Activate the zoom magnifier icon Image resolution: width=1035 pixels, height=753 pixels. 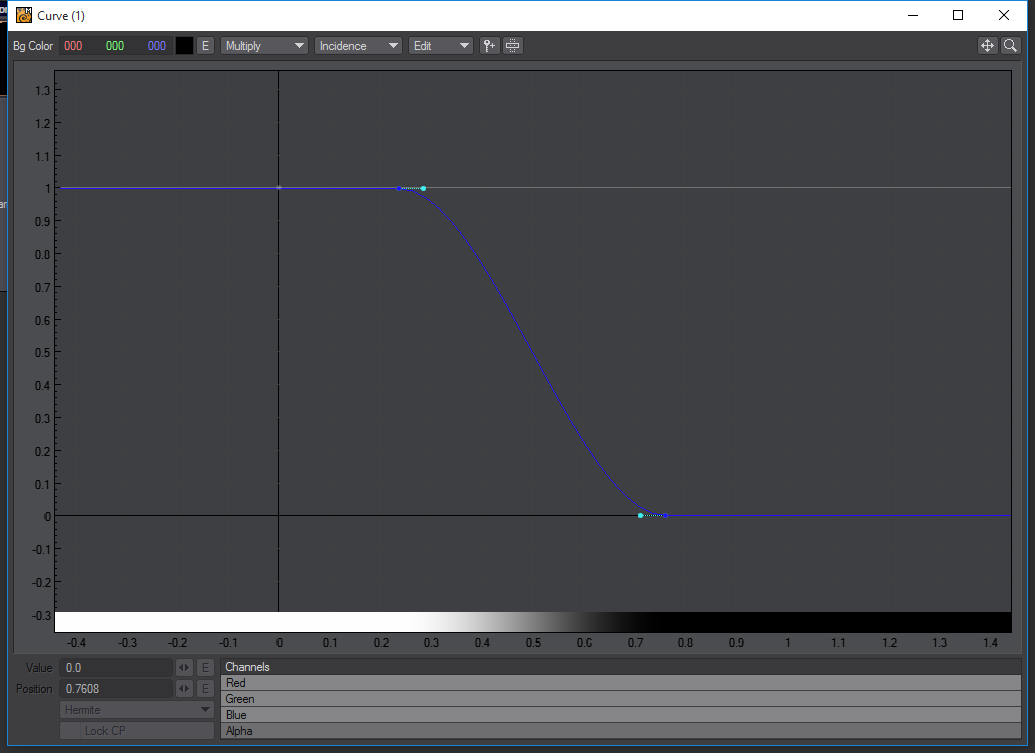1010,46
